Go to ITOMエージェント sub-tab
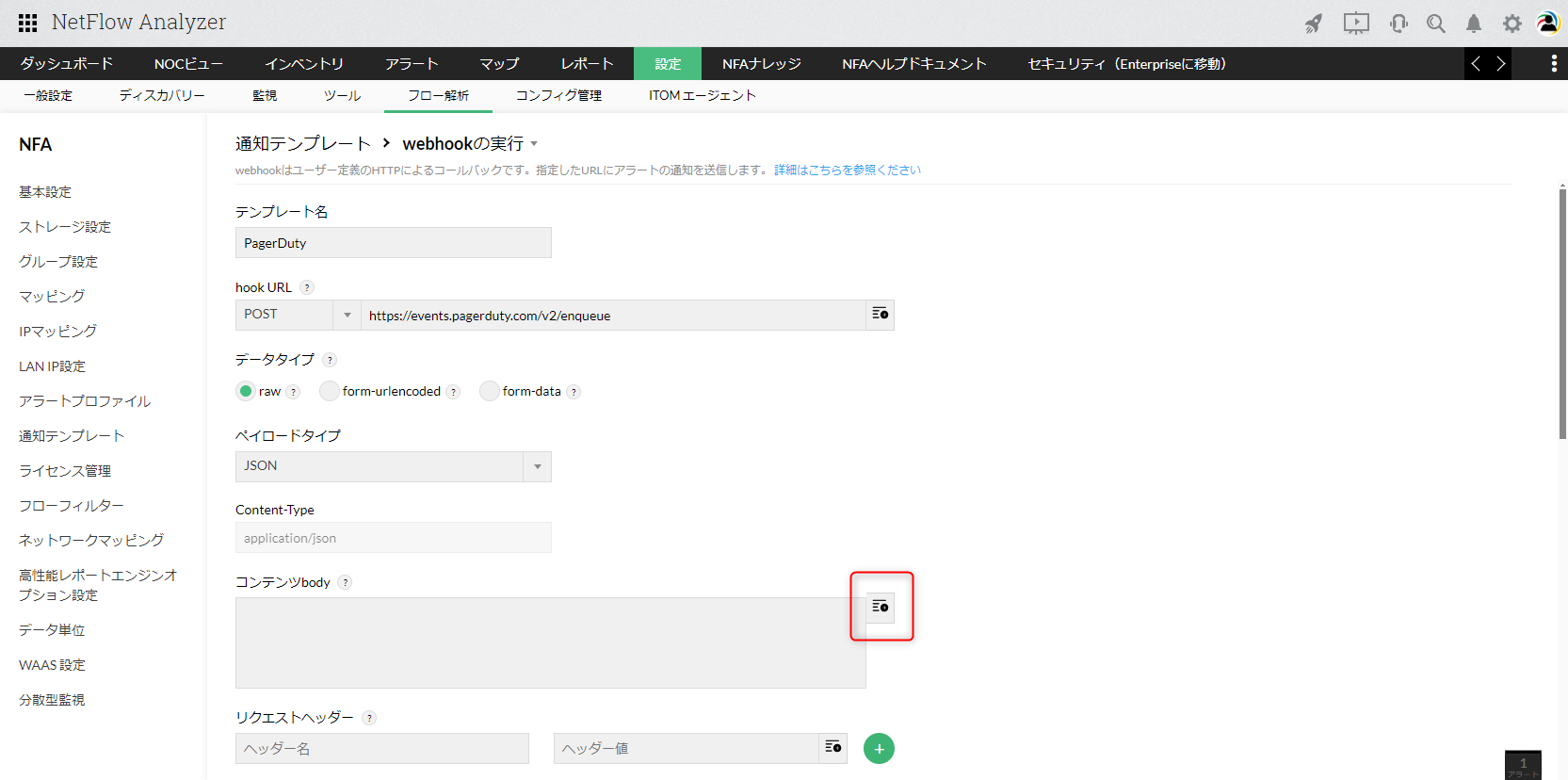 (702, 96)
